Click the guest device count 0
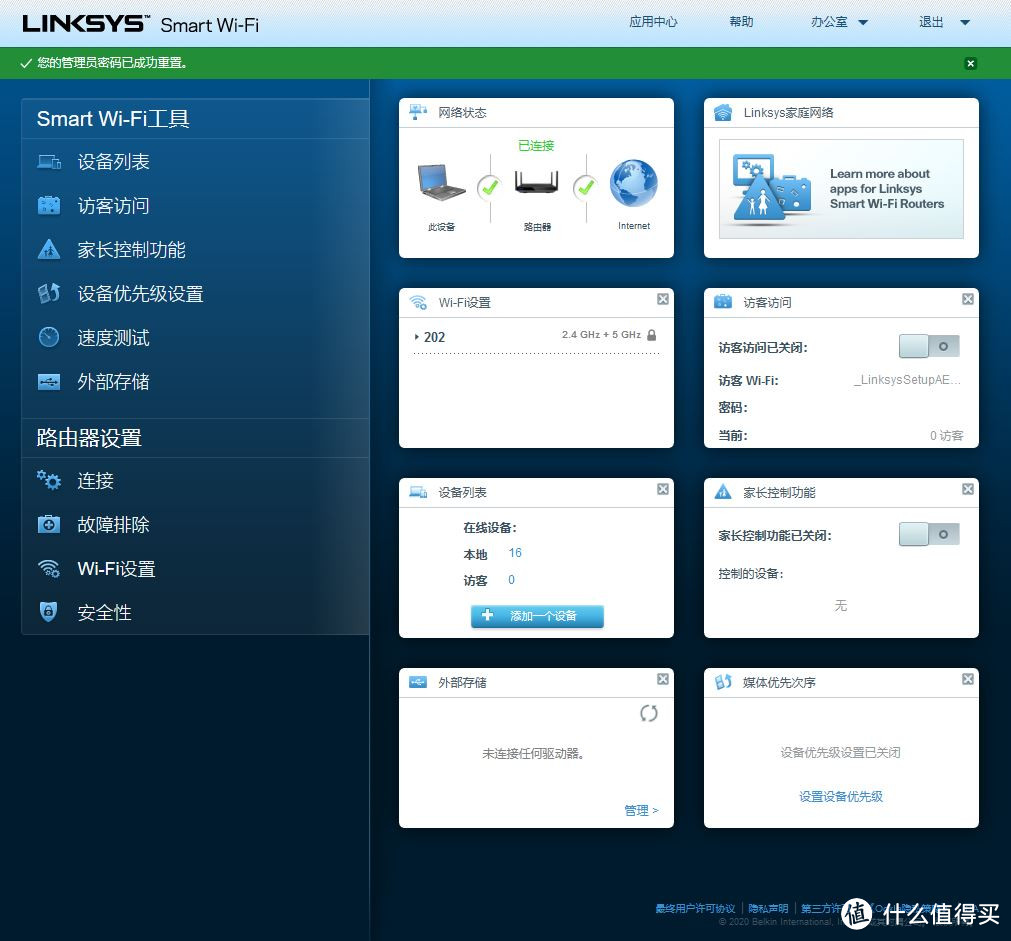 [511, 580]
